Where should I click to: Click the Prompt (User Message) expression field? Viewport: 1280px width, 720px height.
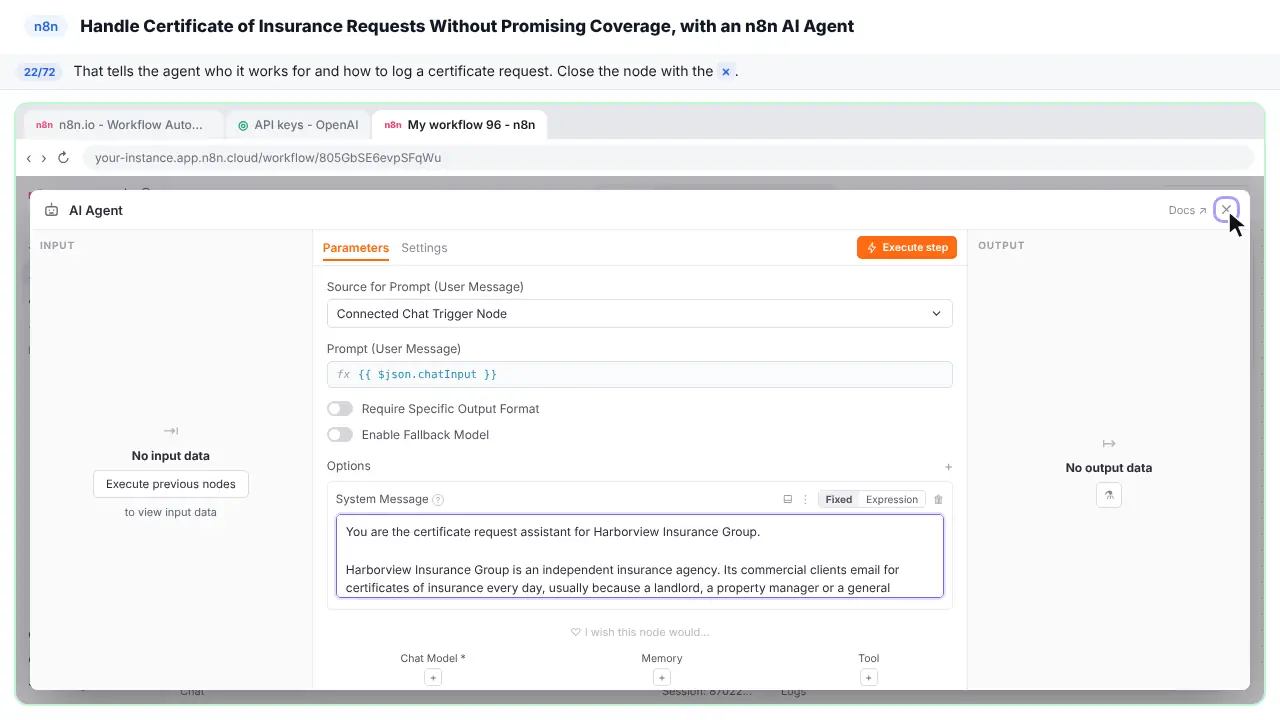[639, 374]
